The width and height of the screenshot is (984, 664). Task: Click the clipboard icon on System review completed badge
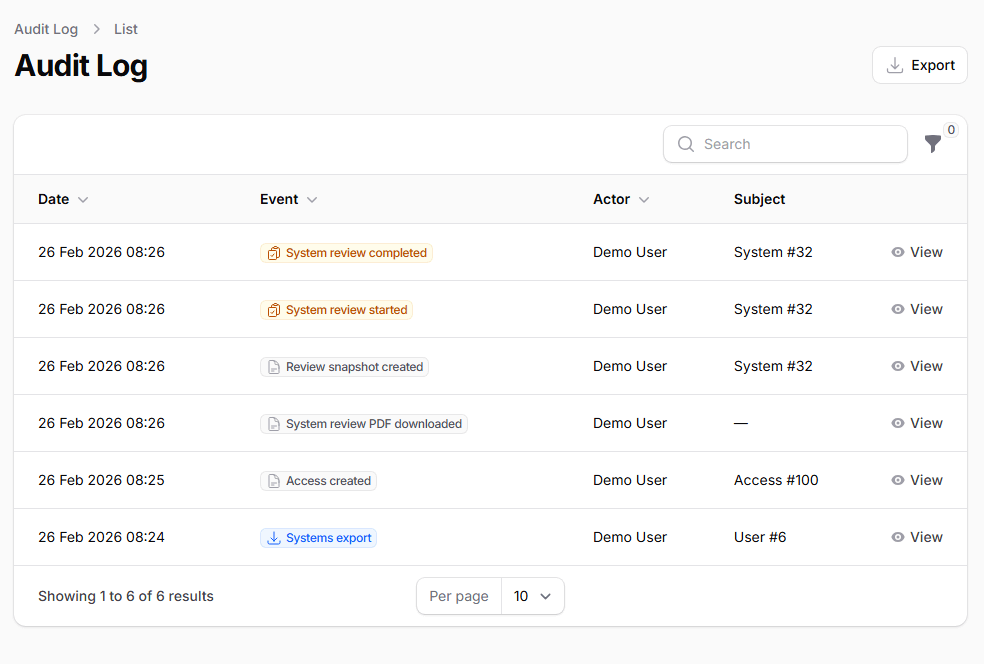273,253
